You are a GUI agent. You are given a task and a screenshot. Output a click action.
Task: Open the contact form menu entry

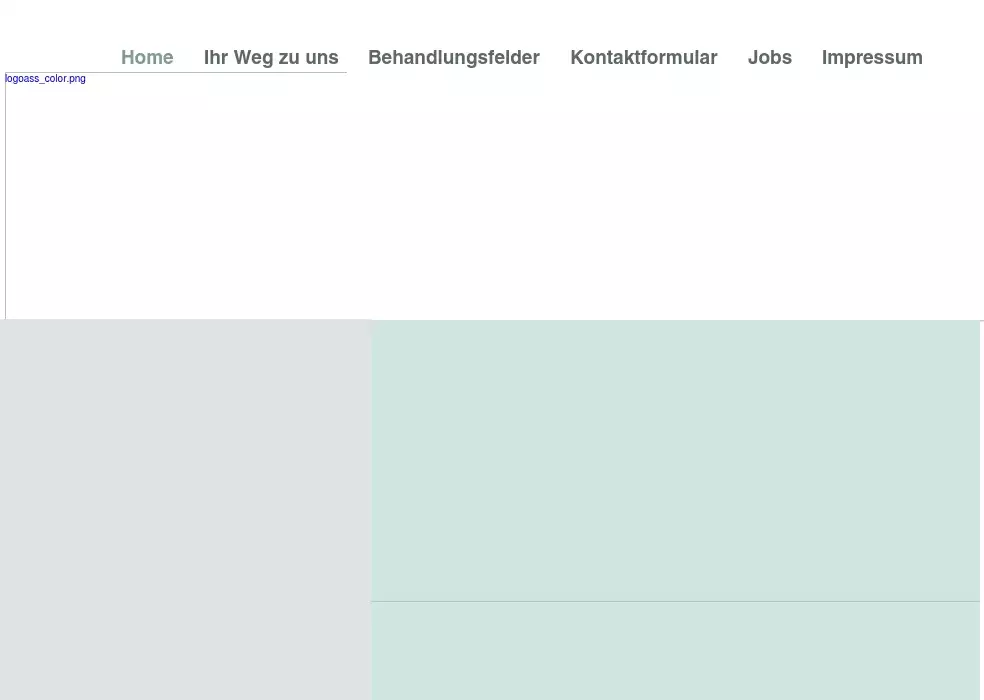[643, 58]
